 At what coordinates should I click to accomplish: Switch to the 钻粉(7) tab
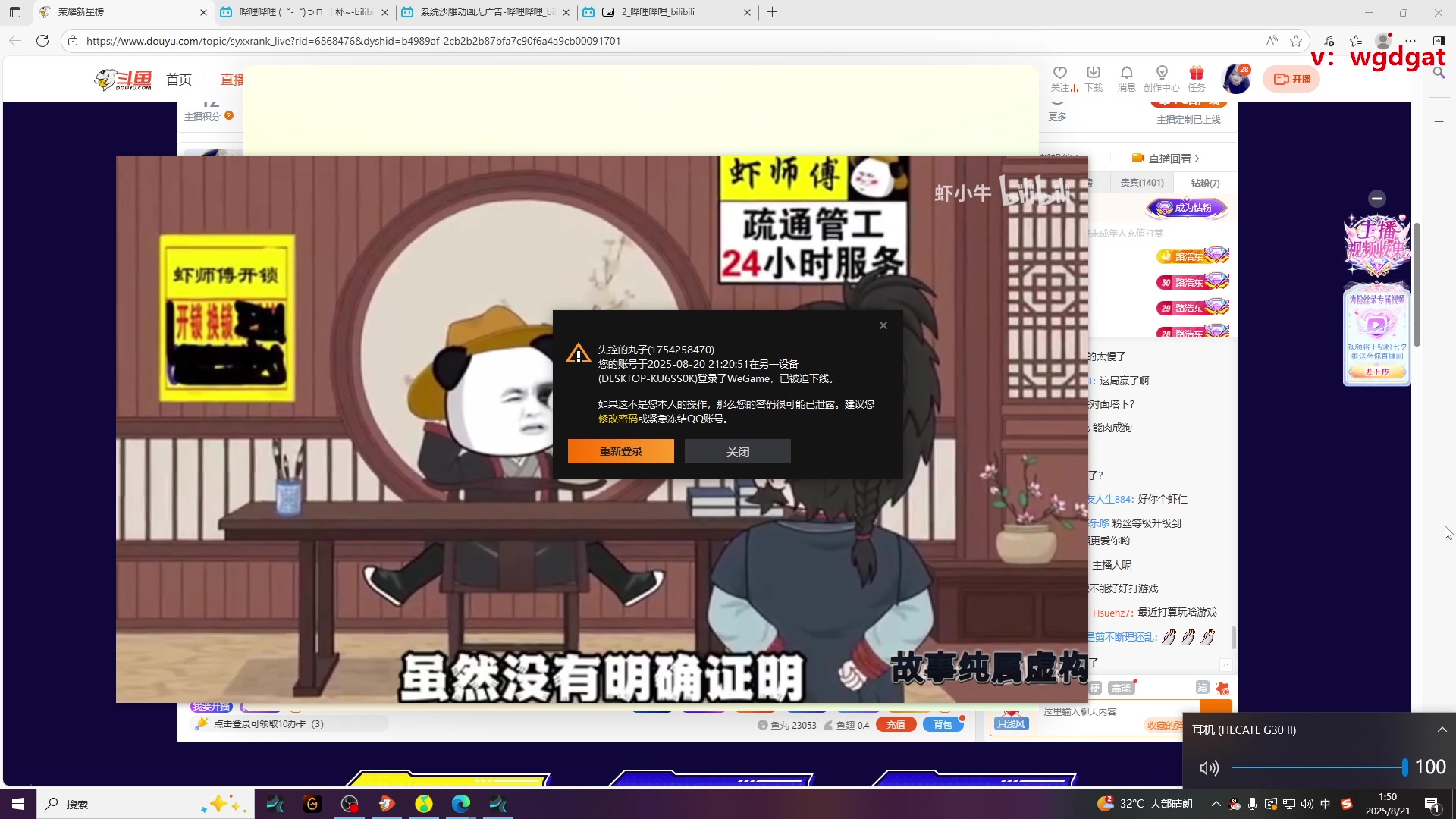(1205, 183)
